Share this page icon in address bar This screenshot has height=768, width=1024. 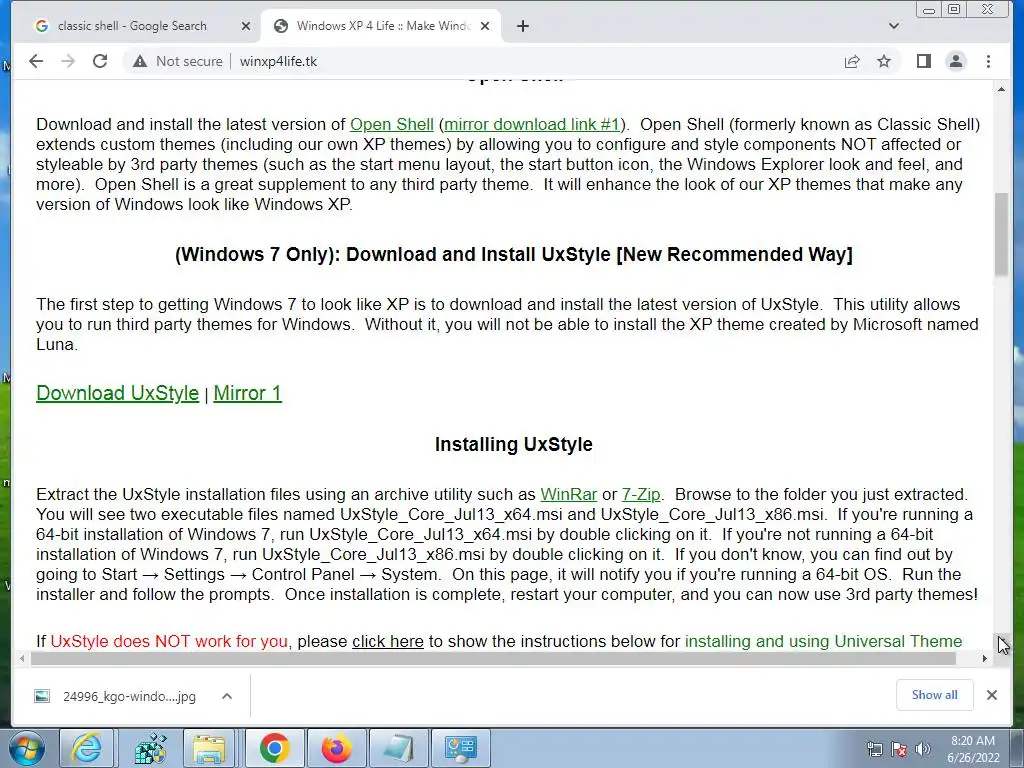click(x=852, y=61)
